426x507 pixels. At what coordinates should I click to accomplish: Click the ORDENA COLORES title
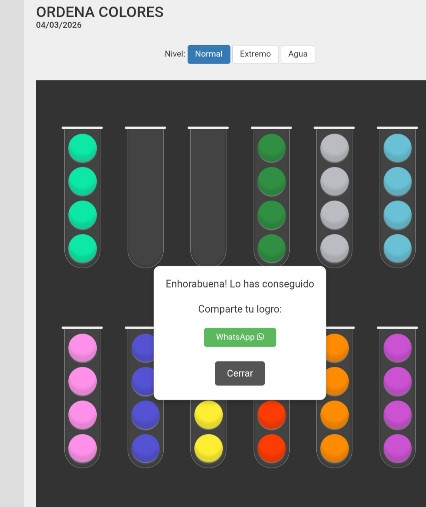coord(100,12)
